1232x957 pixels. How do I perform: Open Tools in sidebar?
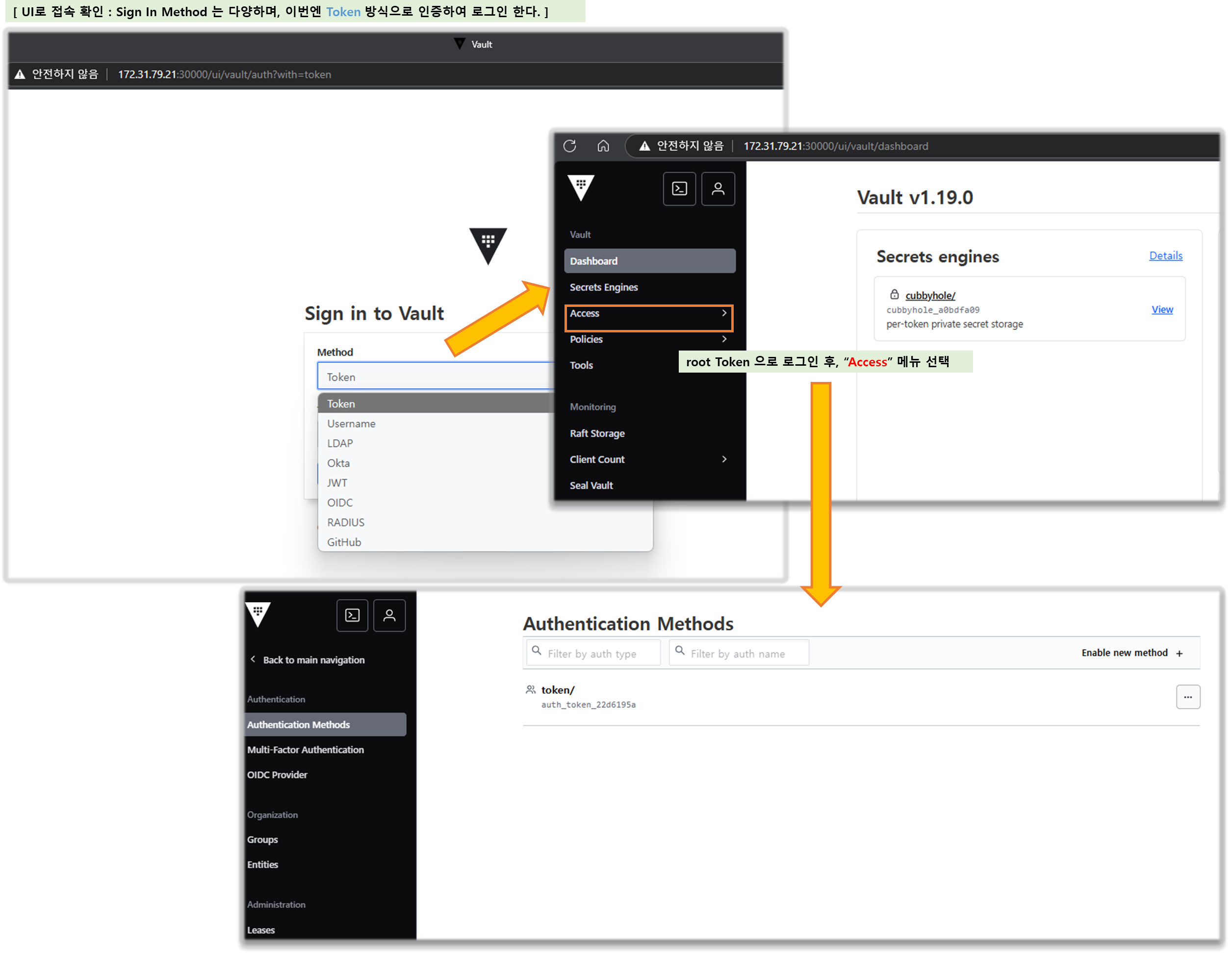point(581,365)
